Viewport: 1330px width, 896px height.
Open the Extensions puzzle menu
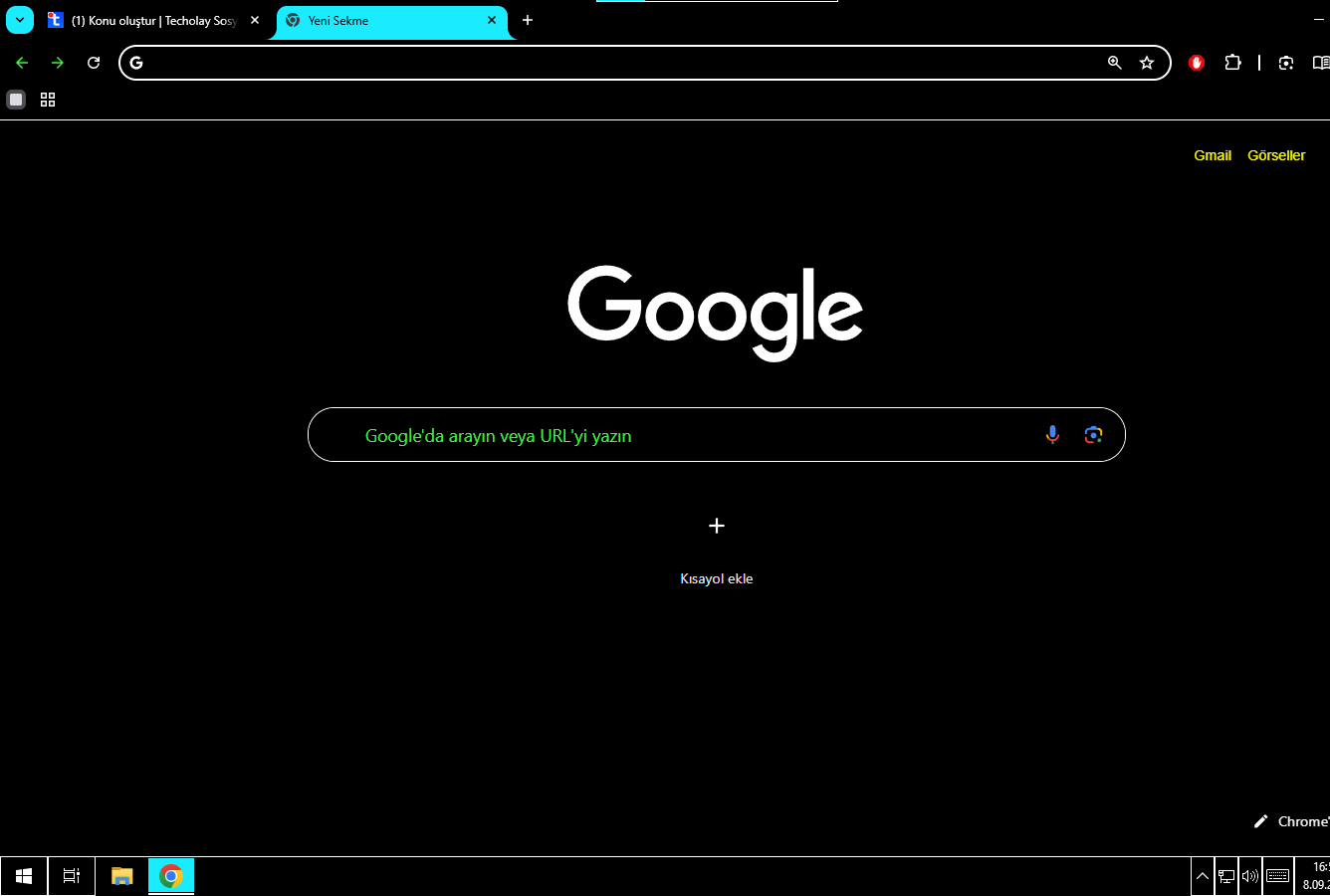click(x=1232, y=63)
